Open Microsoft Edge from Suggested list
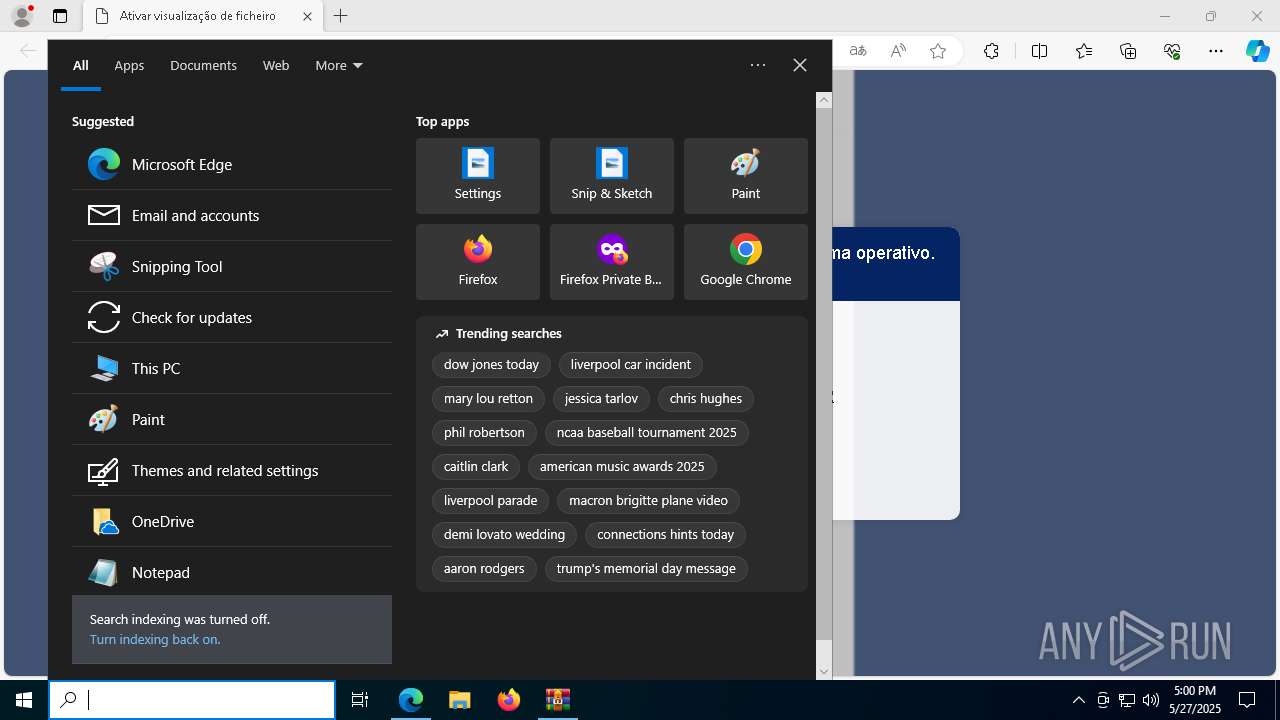 (x=232, y=165)
